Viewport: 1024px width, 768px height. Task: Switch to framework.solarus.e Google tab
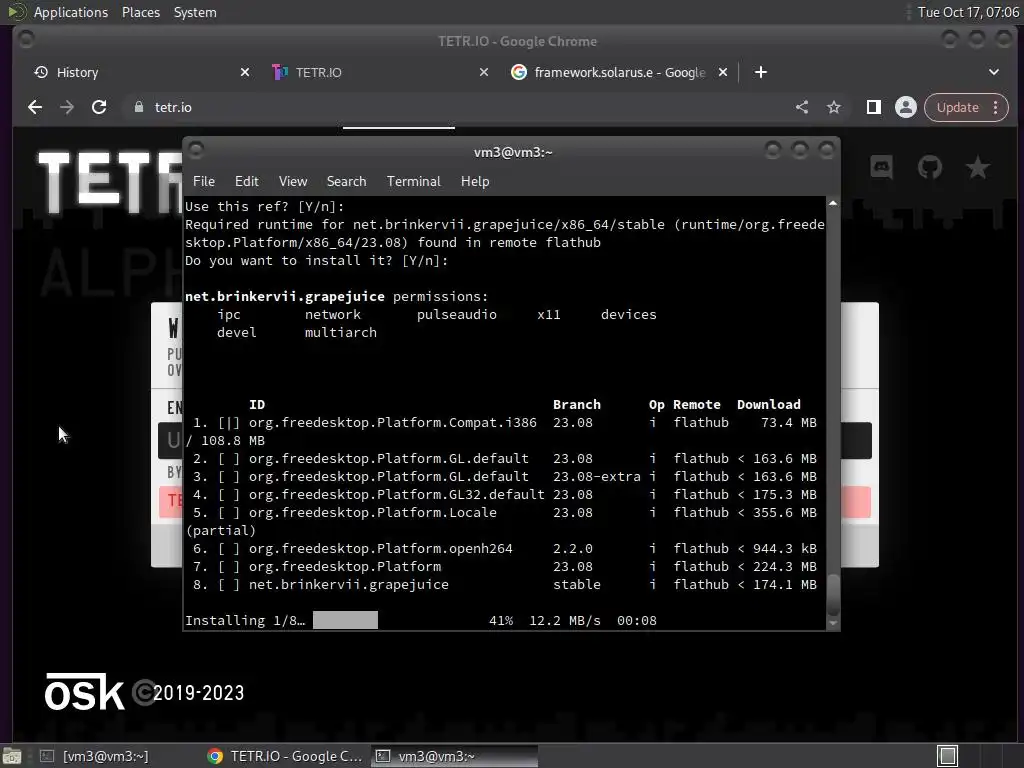click(619, 72)
